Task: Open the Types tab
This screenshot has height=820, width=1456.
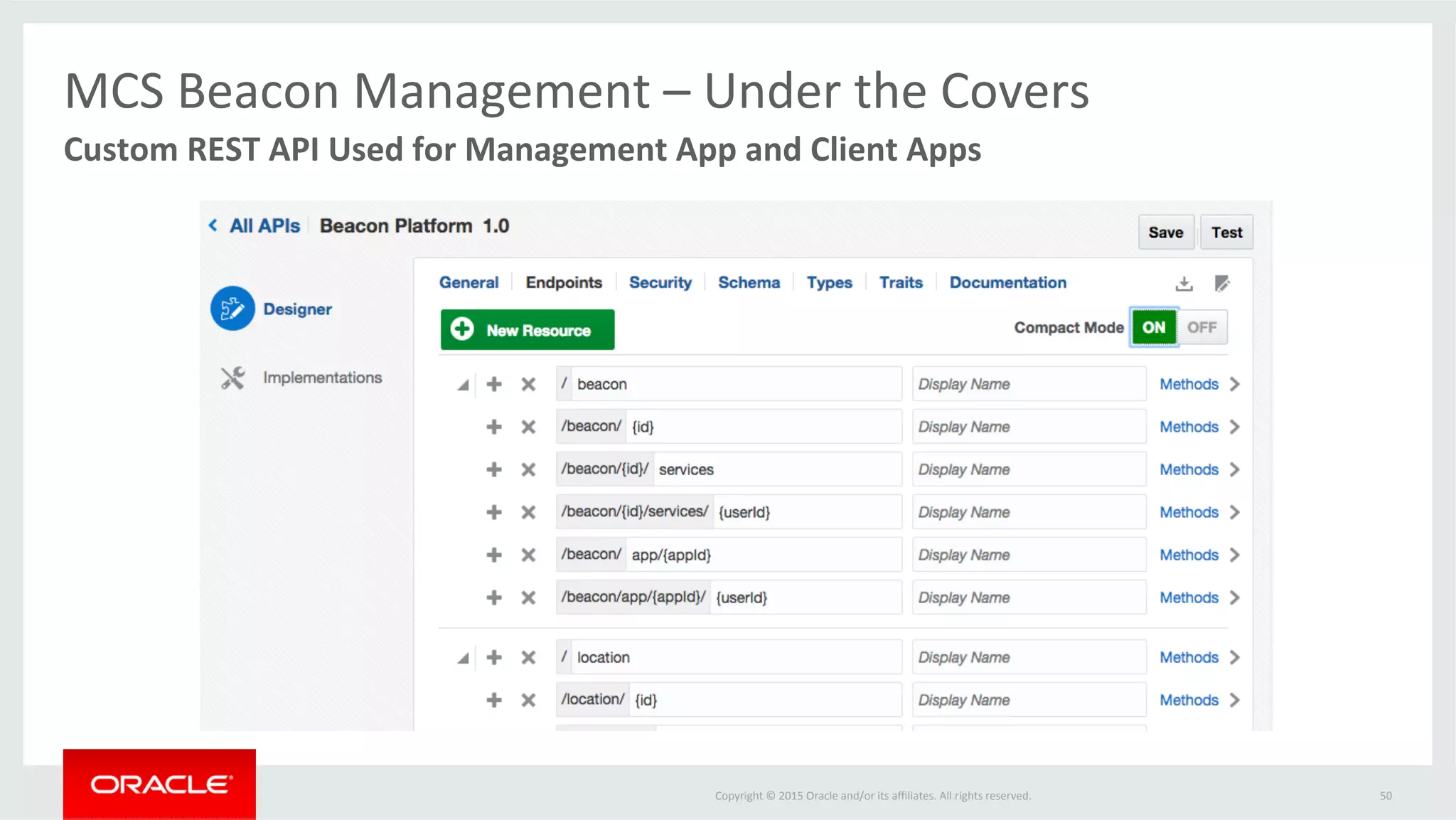Action: click(830, 282)
